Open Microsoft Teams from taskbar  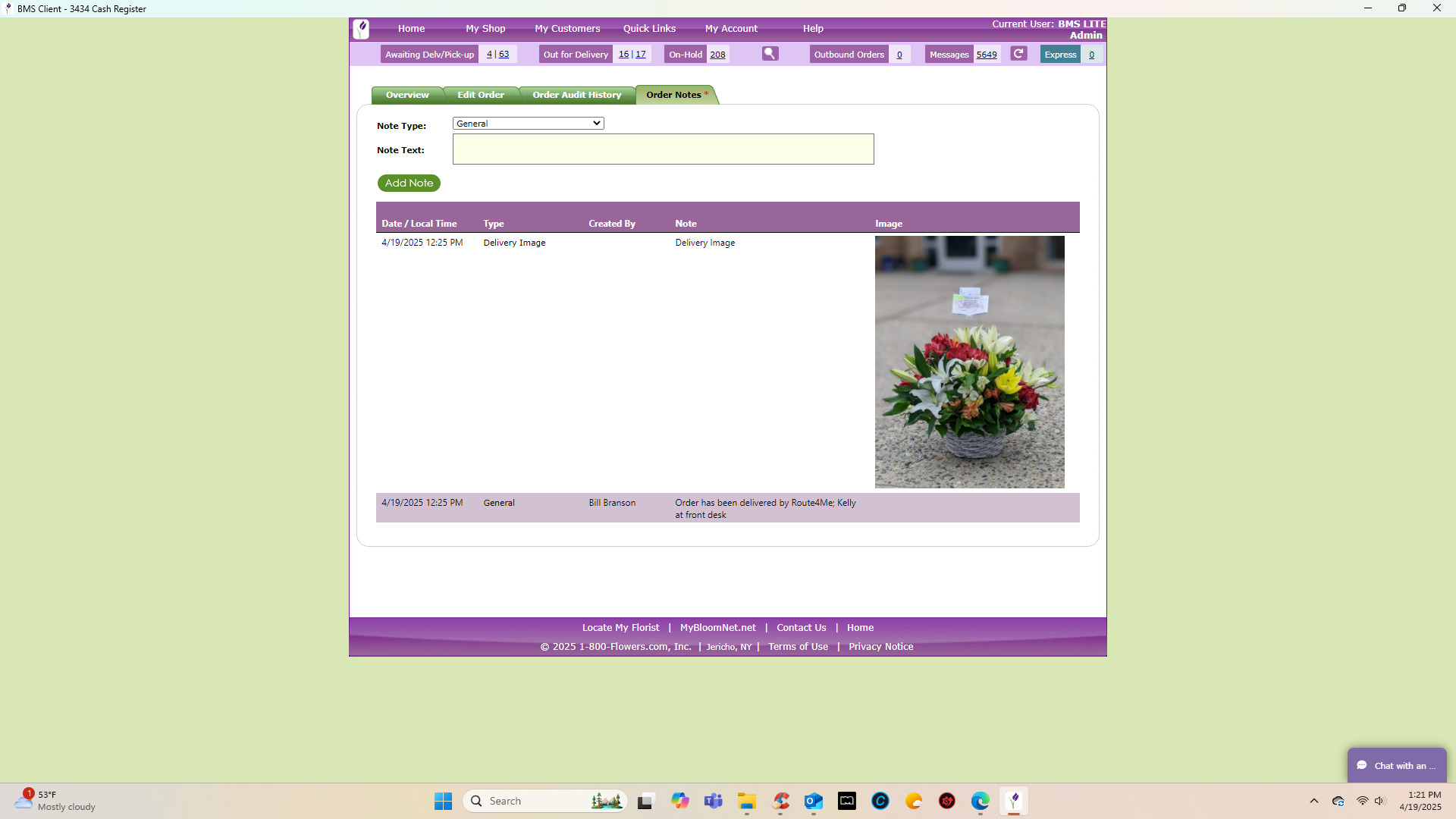tap(713, 801)
